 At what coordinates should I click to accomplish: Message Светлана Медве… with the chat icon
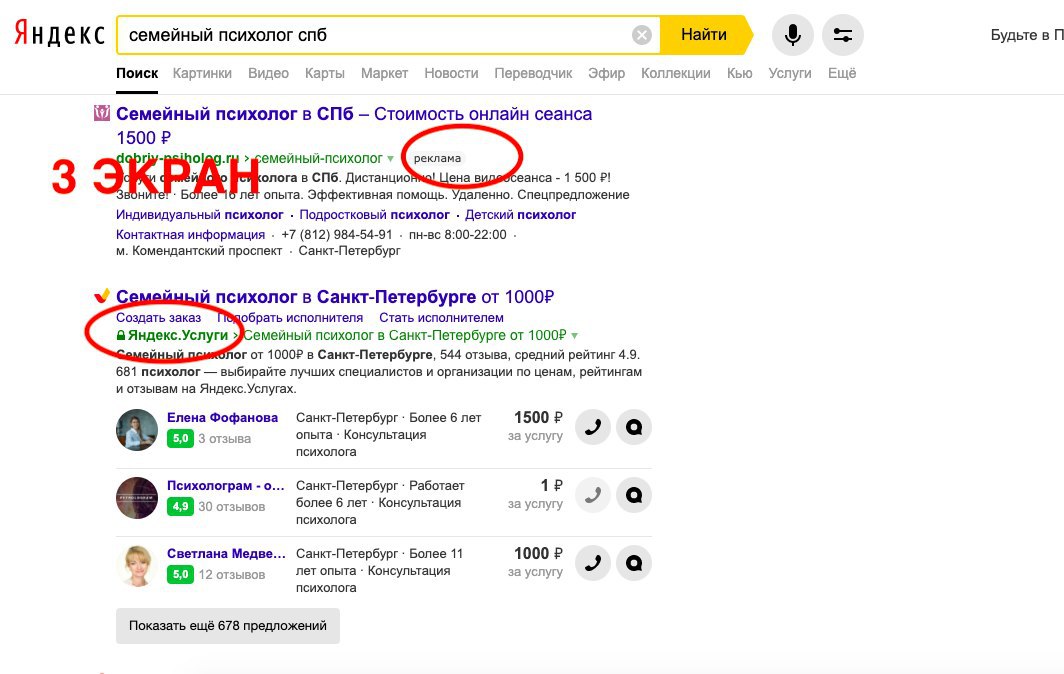point(634,563)
